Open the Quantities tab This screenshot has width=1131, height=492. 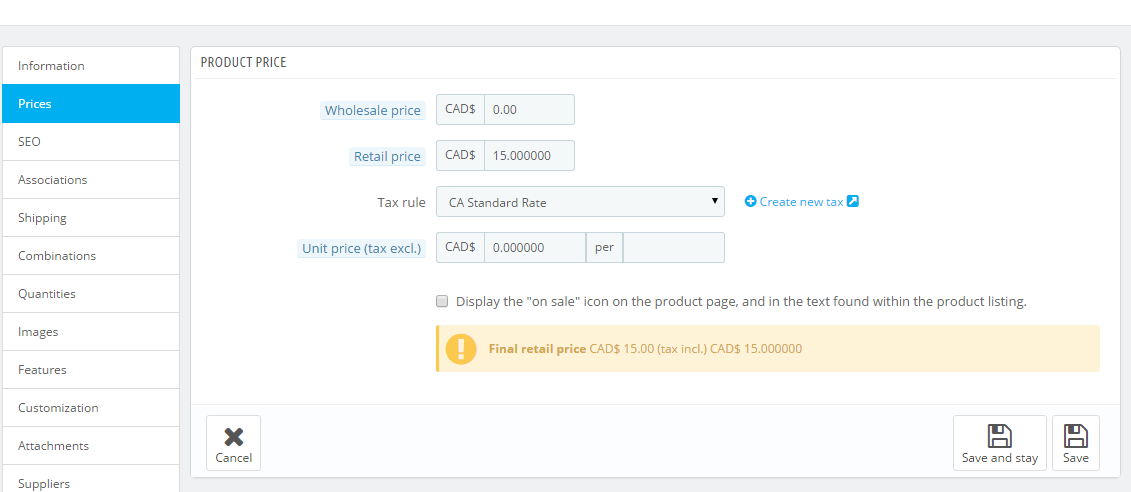(x=90, y=294)
